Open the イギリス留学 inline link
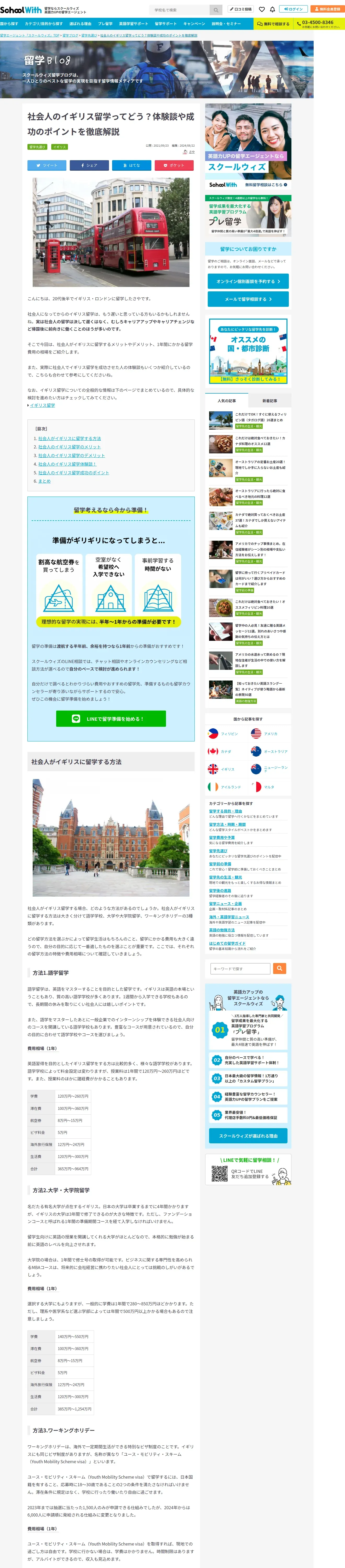Image resolution: width=345 pixels, height=1568 pixels. point(42,405)
